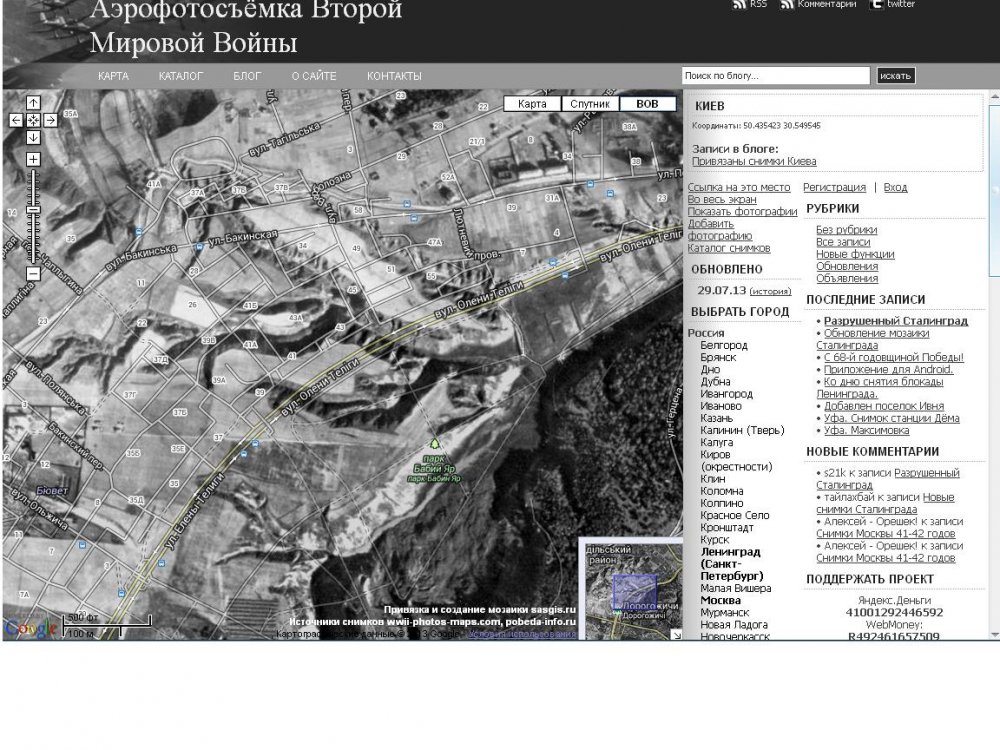Open Уфа. Снимок станции Дёма post

click(892, 418)
